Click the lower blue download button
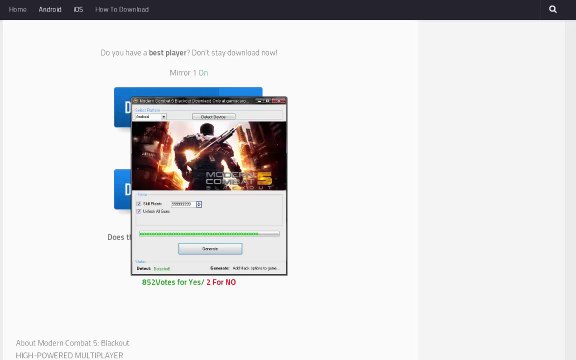Image resolution: width=576 pixels, height=360 pixels. coord(122,189)
